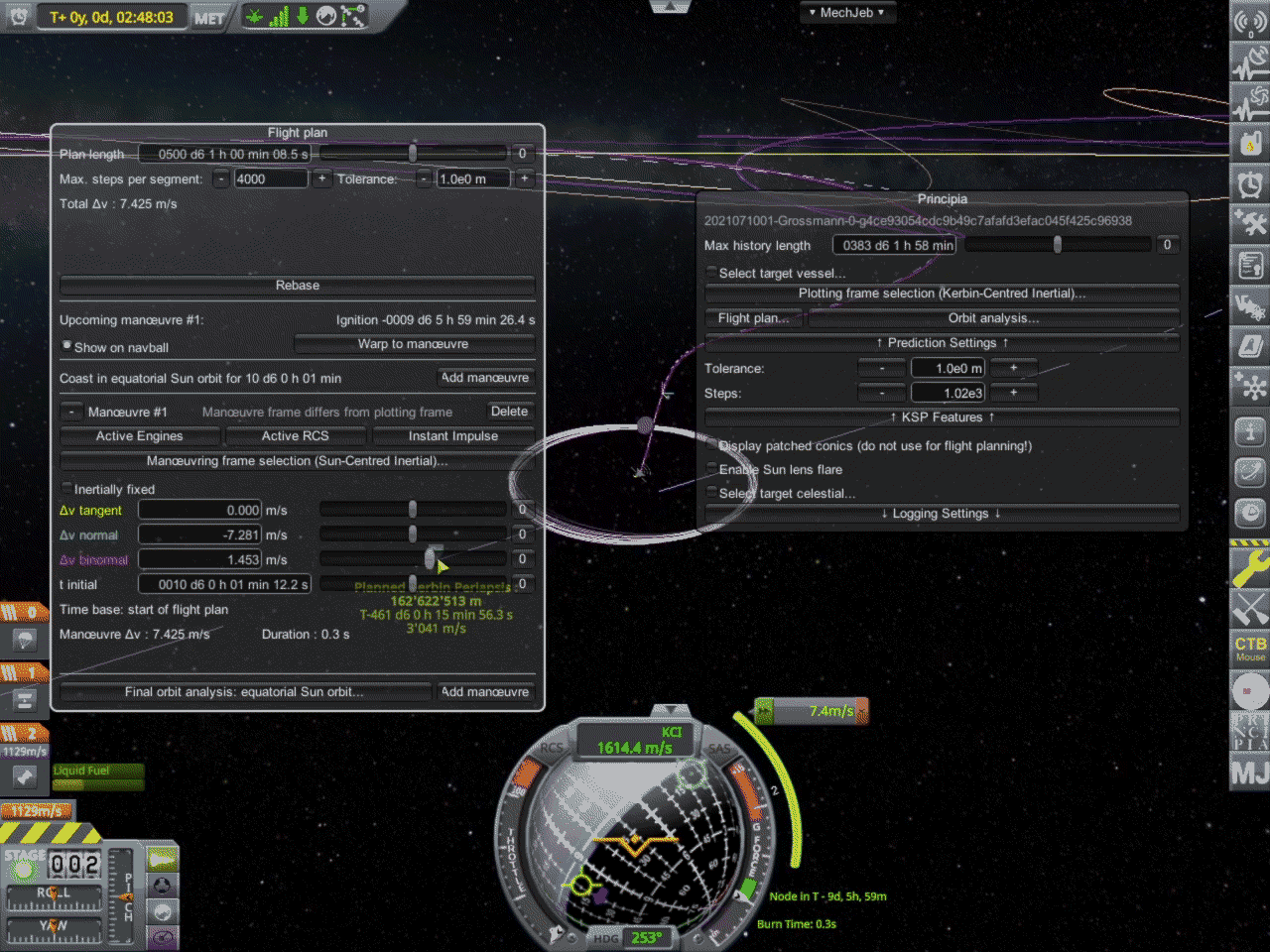Click the CTB Mouse toolbar icon

(x=1250, y=650)
